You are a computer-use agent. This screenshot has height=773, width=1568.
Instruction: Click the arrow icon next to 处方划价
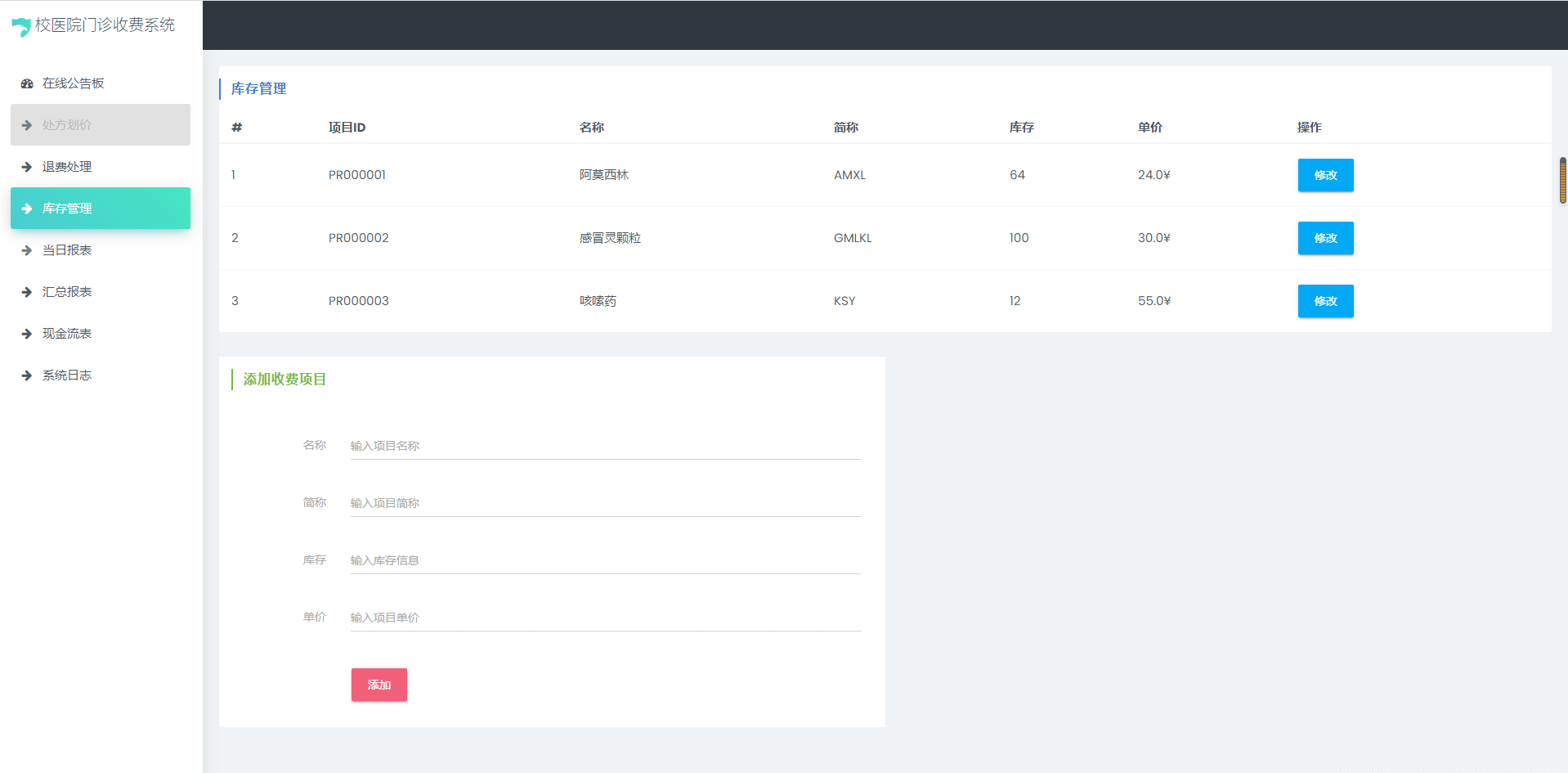point(25,124)
